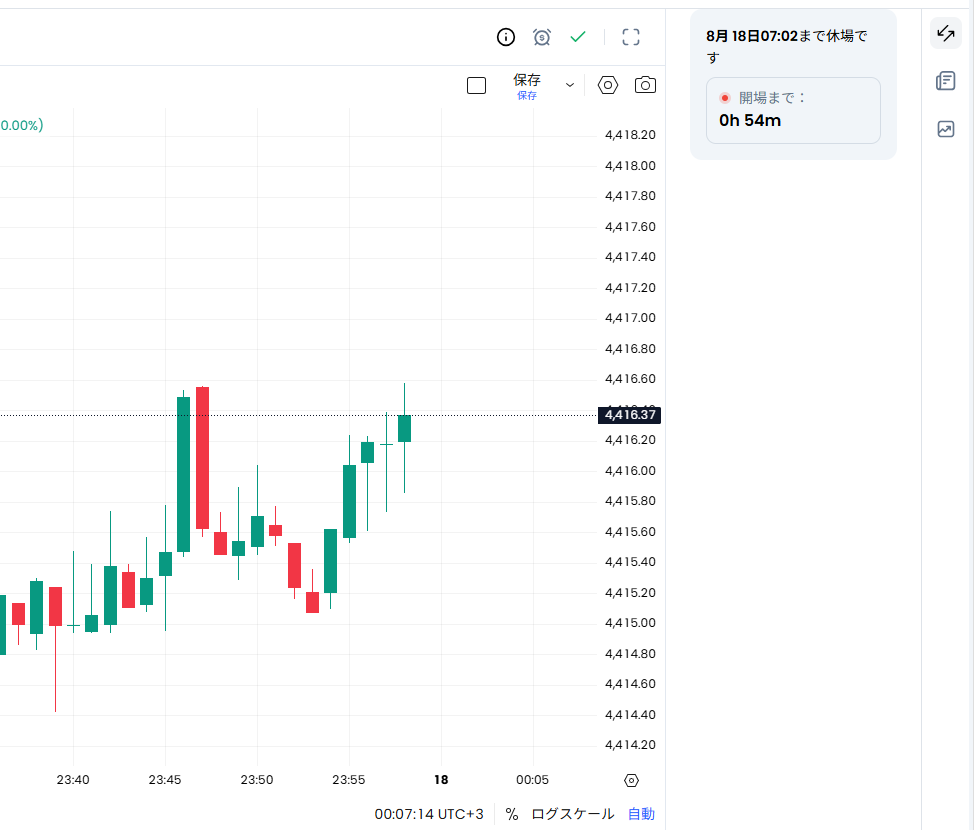
Task: Take a chart snapshot with camera icon
Action: pos(645,85)
